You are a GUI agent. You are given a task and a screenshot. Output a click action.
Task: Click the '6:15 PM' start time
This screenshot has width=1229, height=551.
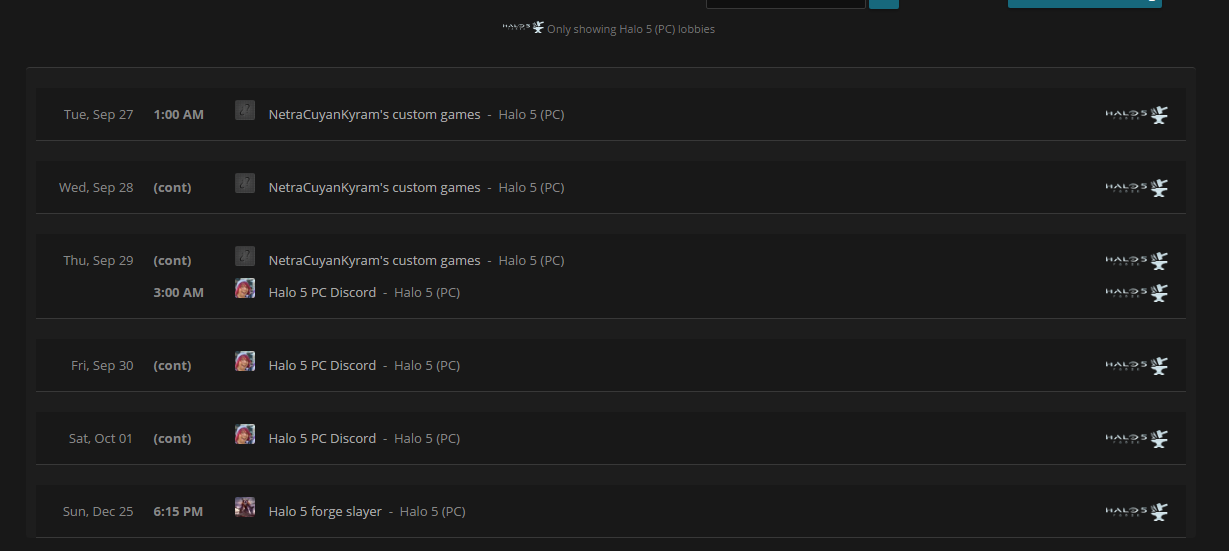tap(178, 512)
